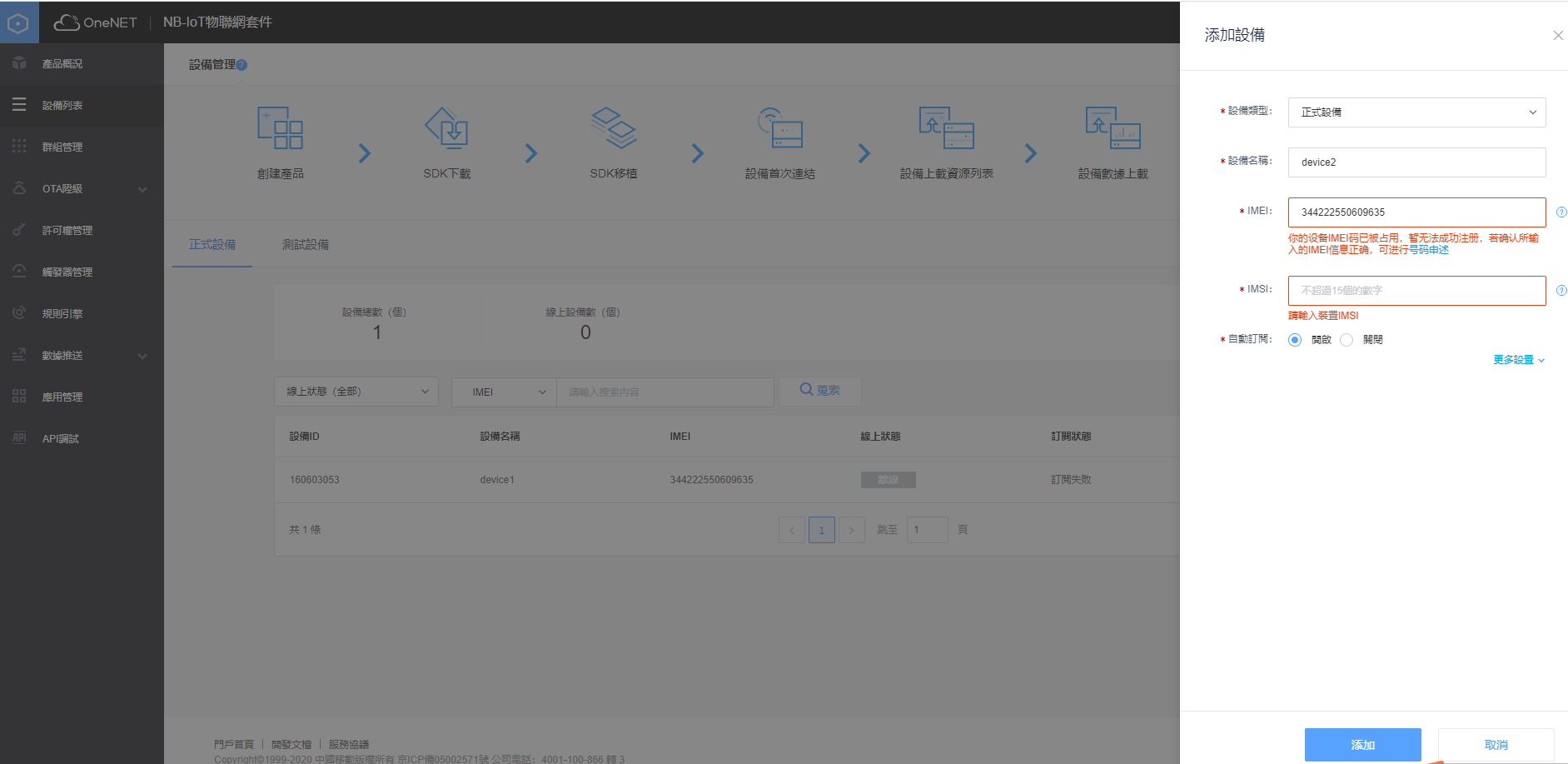Select the 開啟 auto-subscribe radio

pos(1295,340)
